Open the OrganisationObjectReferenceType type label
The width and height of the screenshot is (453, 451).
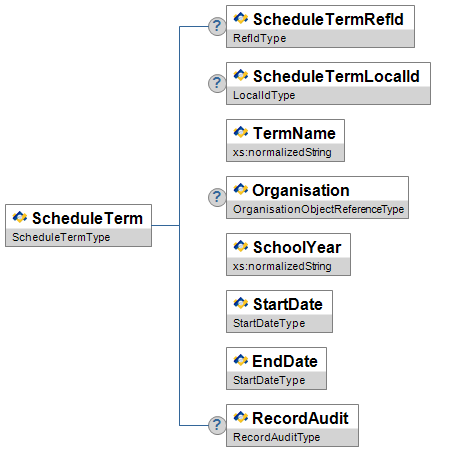coord(318,209)
